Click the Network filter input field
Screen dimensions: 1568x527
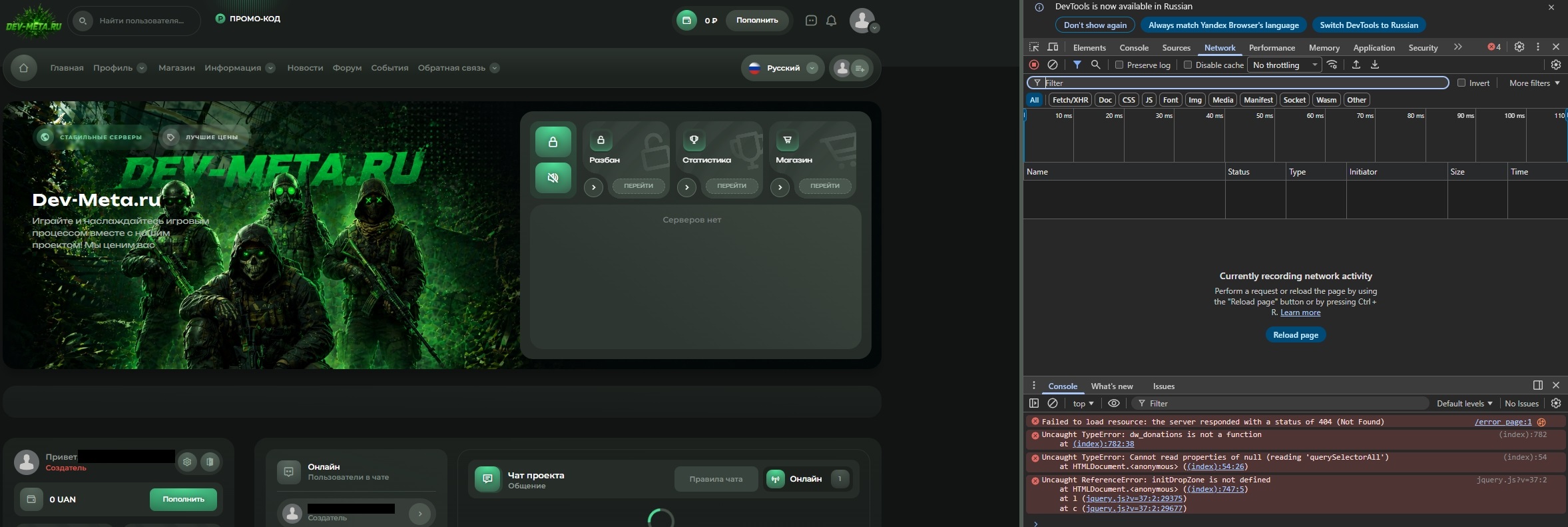[1238, 83]
